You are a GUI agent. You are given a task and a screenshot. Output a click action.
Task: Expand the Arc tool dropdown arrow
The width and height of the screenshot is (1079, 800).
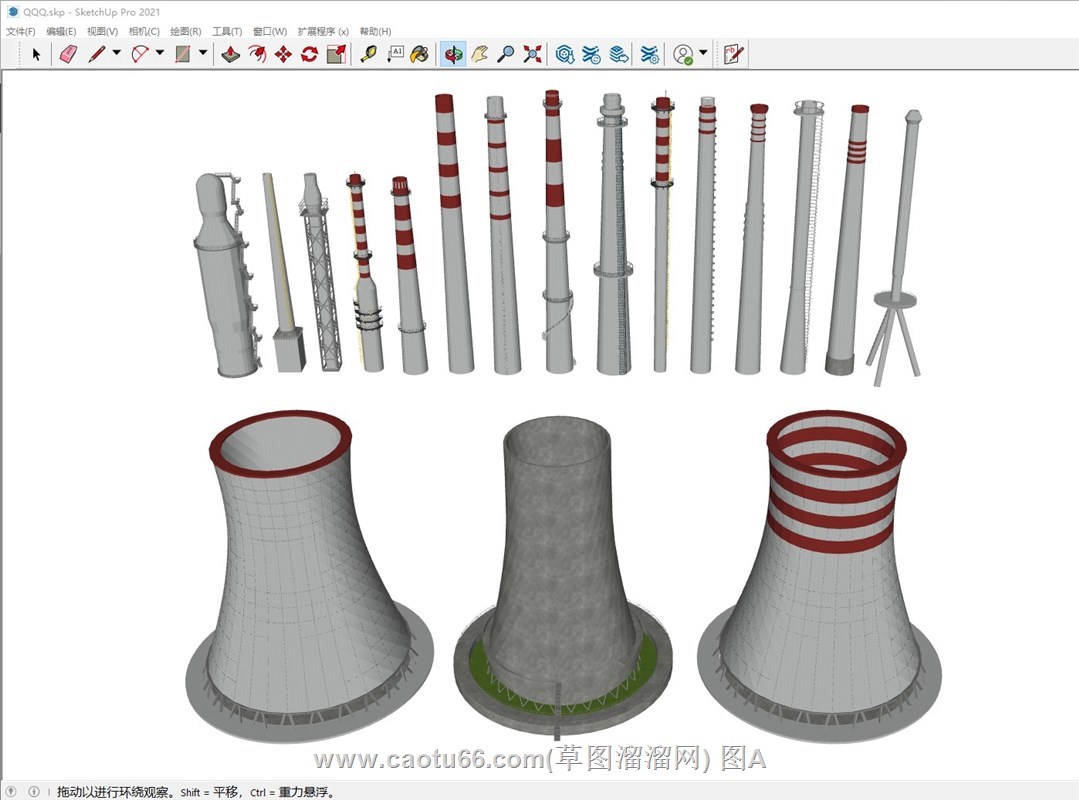point(159,53)
